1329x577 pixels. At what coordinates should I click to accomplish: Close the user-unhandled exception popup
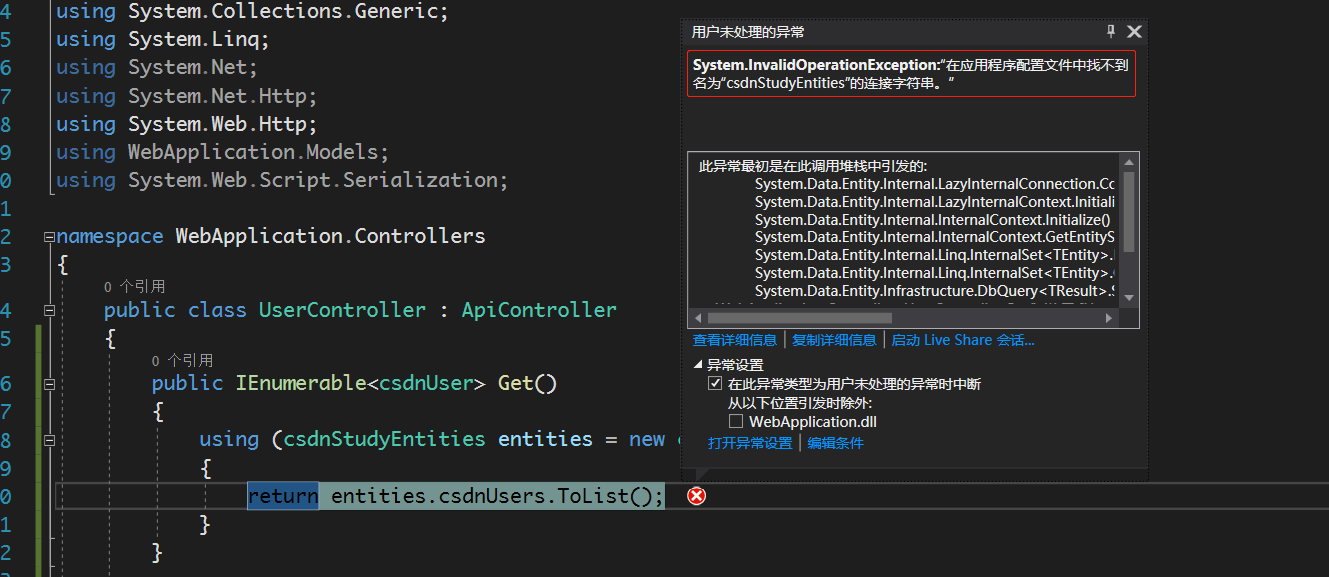[1134, 31]
